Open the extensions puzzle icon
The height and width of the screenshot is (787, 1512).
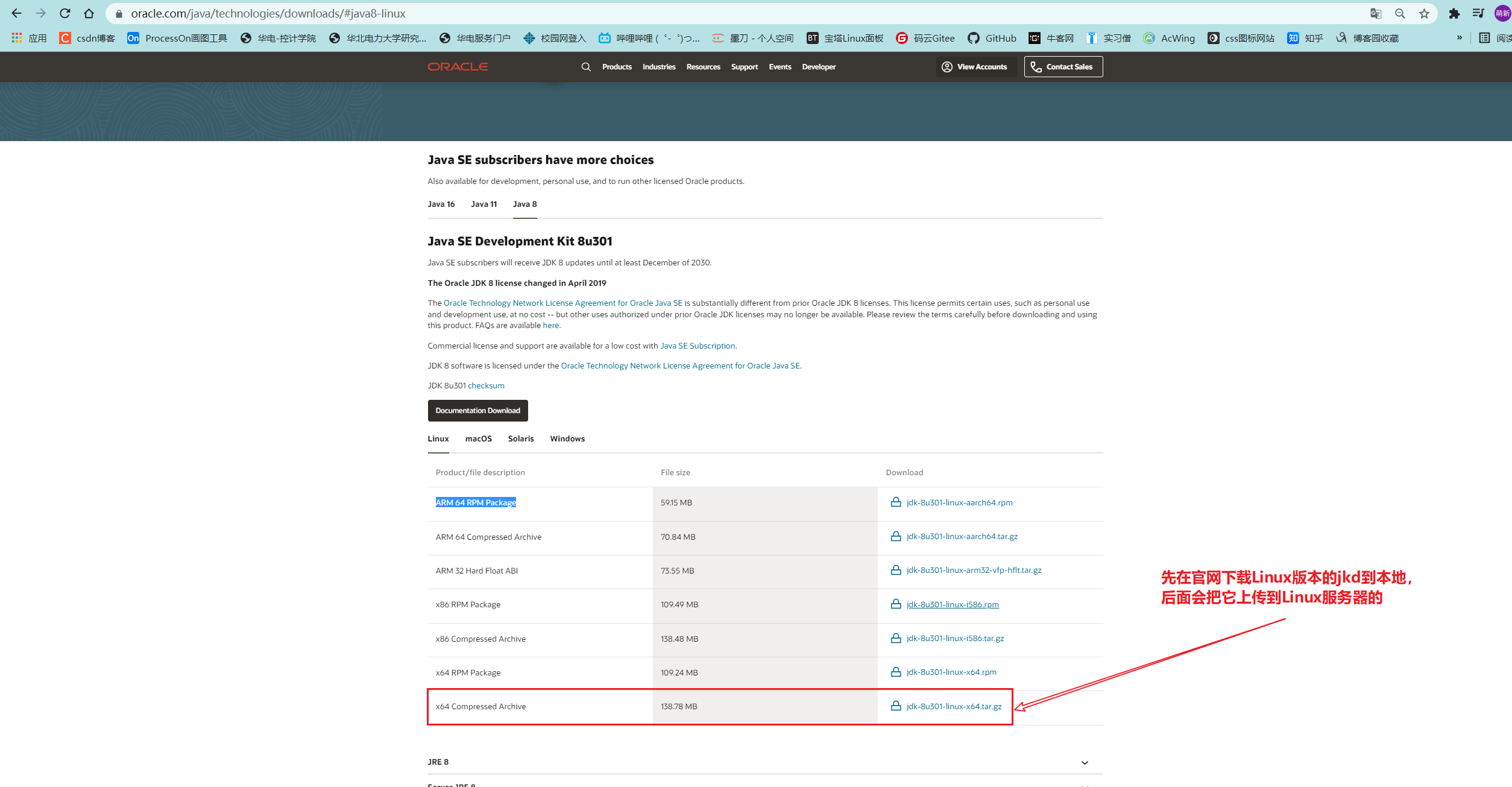coord(1454,13)
